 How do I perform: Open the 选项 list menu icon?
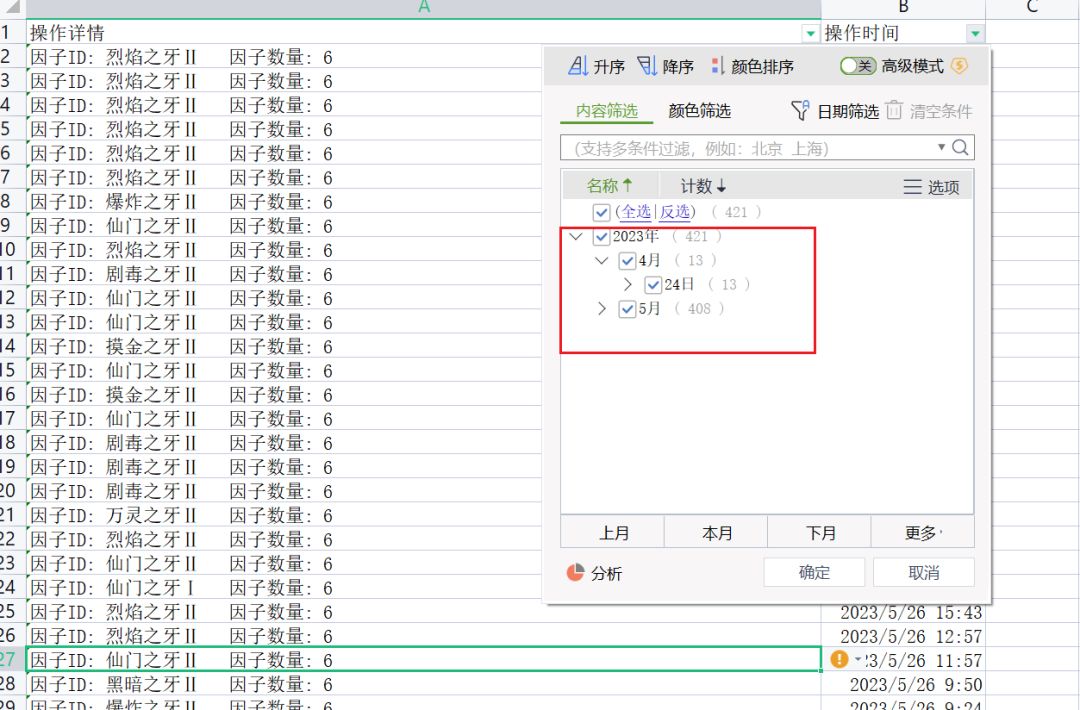[x=912, y=187]
